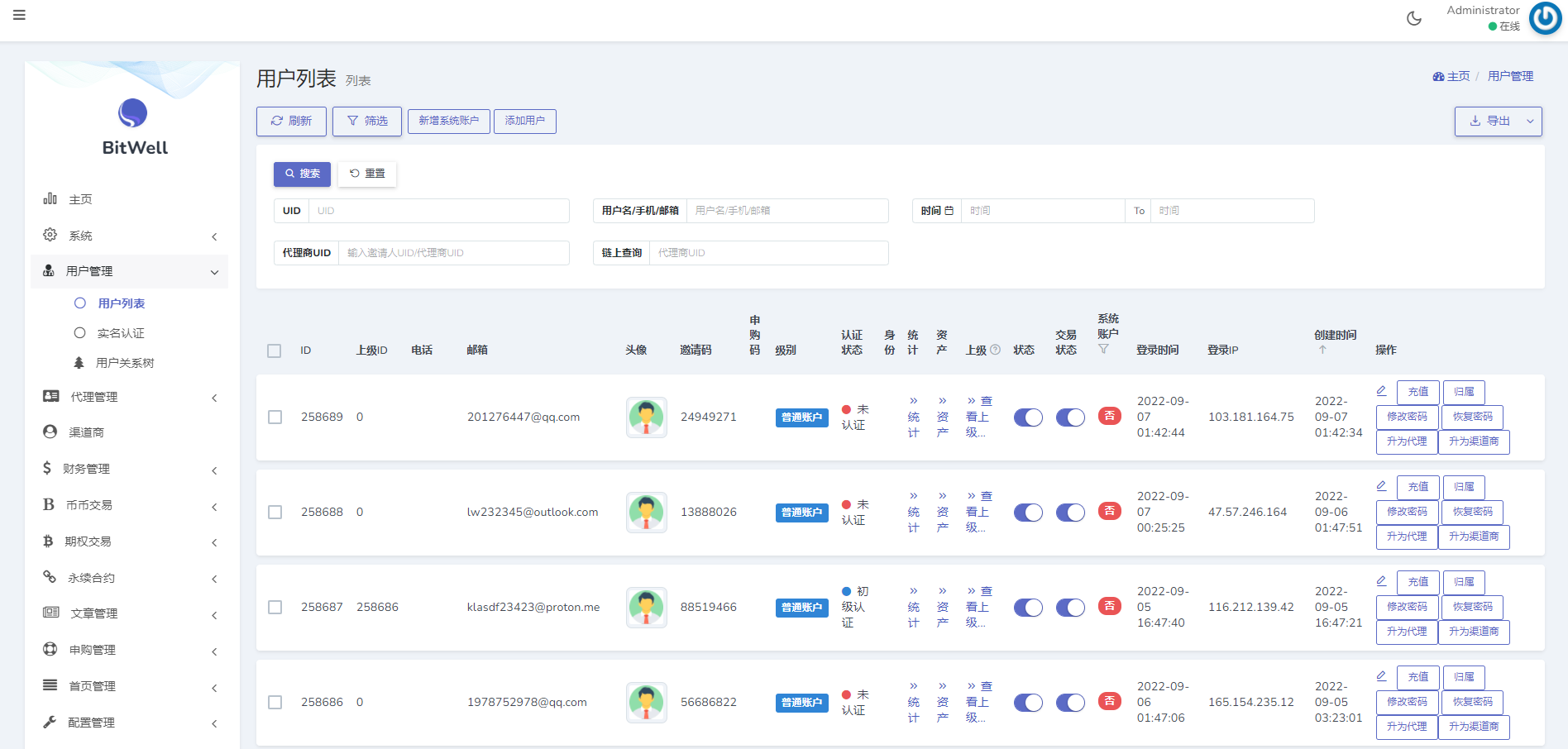Check the select-all header checkbox
The width and height of the screenshot is (1568, 749).
(x=275, y=351)
